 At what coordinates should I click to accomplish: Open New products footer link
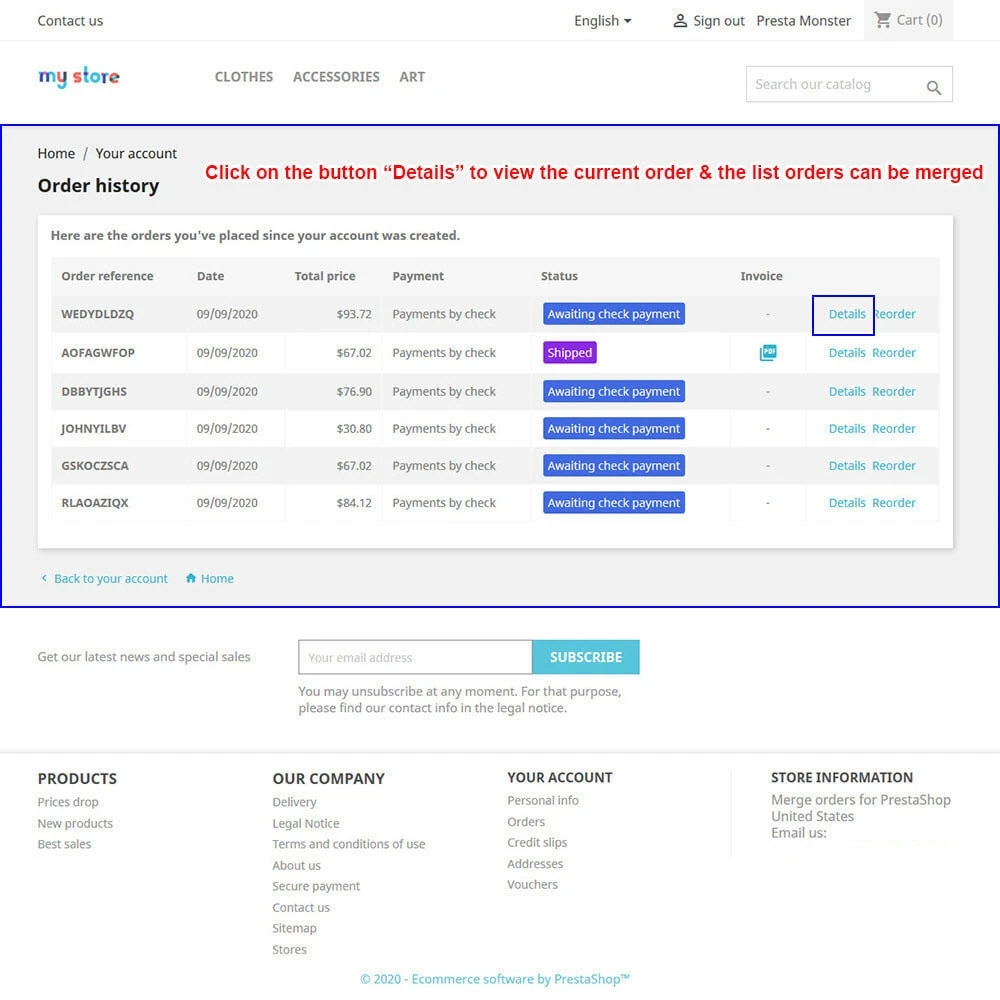click(x=75, y=823)
